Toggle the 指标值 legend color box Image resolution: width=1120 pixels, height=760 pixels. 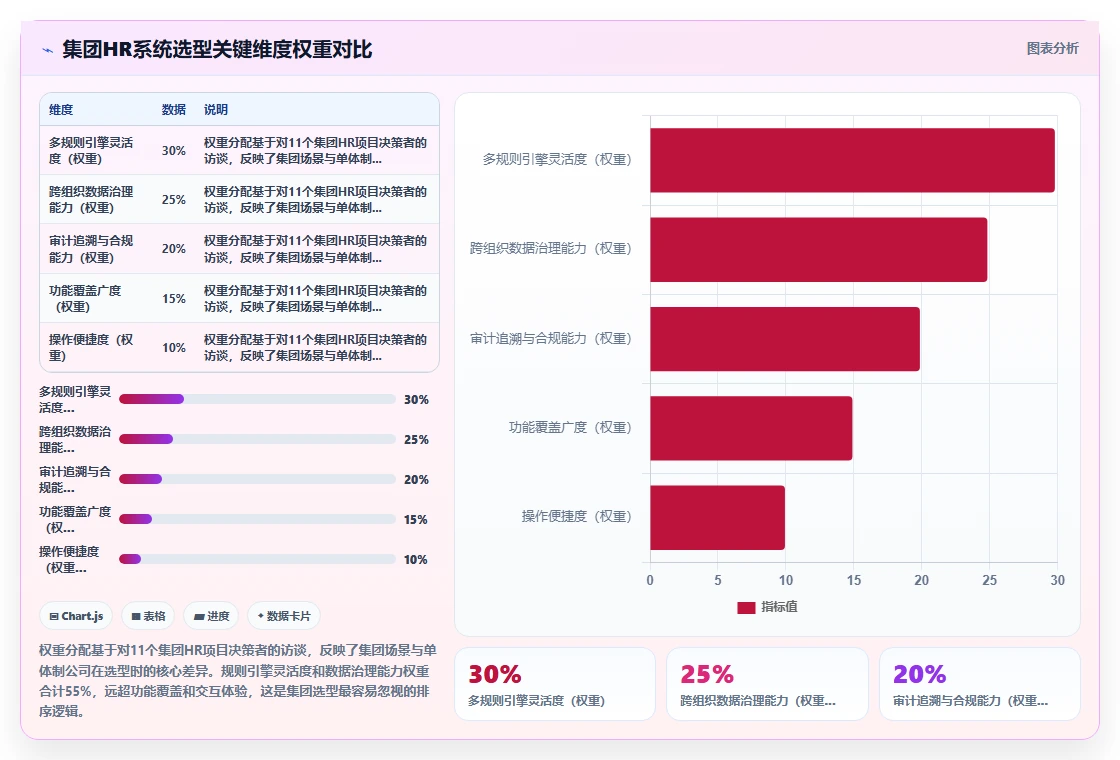pyautogui.click(x=746, y=607)
